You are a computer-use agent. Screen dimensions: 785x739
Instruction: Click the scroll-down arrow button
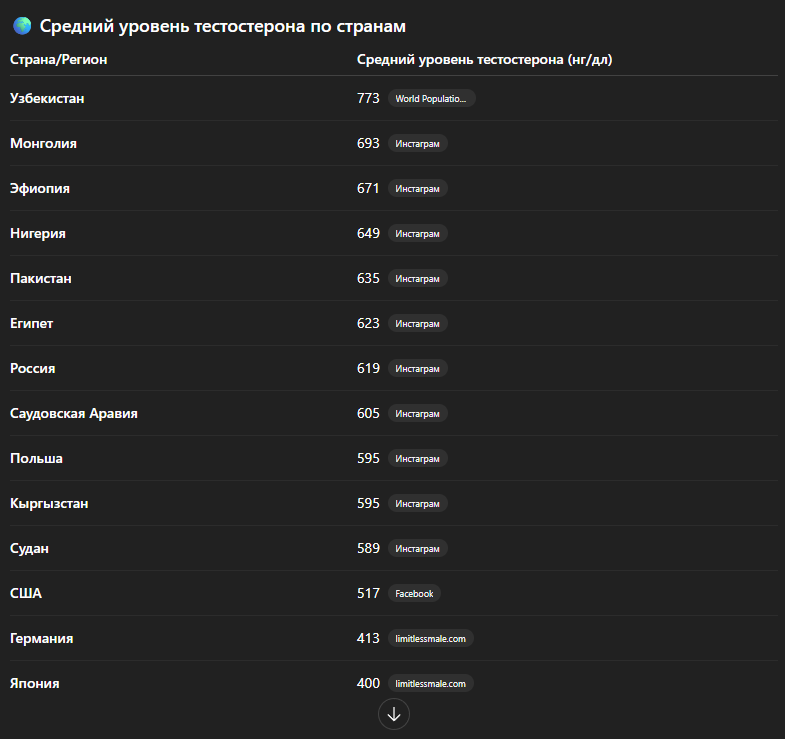click(x=394, y=714)
